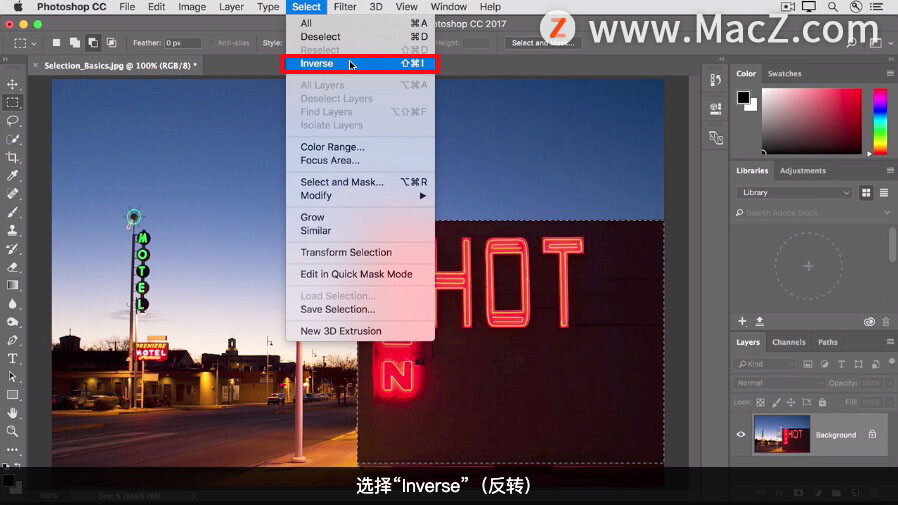The height and width of the screenshot is (505, 898).
Task: Select the Eyedropper tool
Action: click(x=12, y=176)
